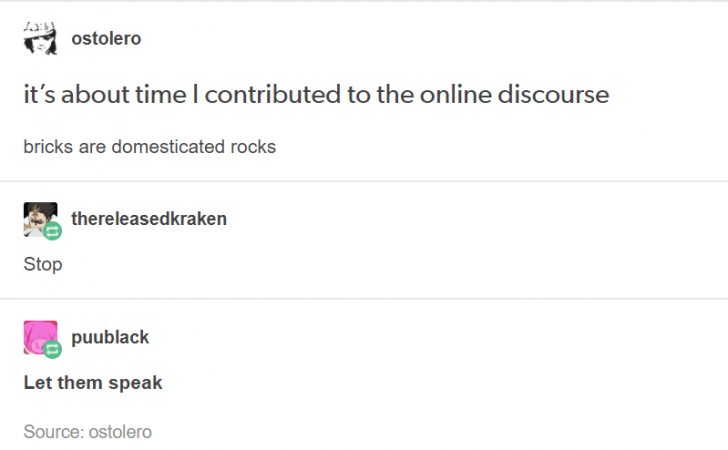This screenshot has height=450, width=728.
Task: Visit thereleasedkraken's blog via username
Action: 149,218
